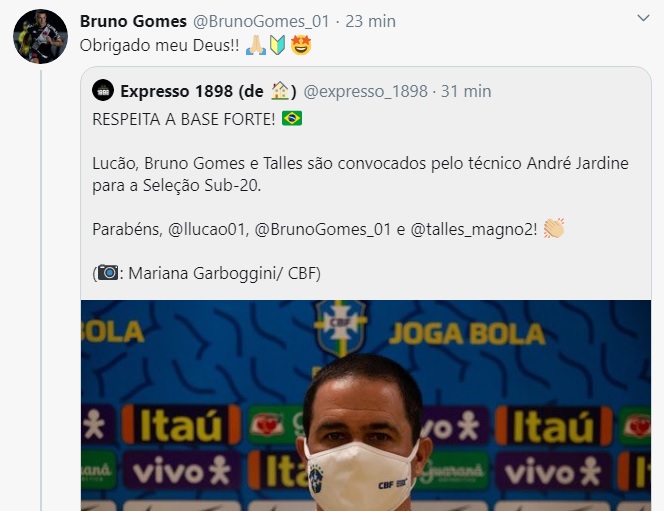Click the Brazil flag emoji
The height and width of the screenshot is (511, 664).
click(x=292, y=119)
